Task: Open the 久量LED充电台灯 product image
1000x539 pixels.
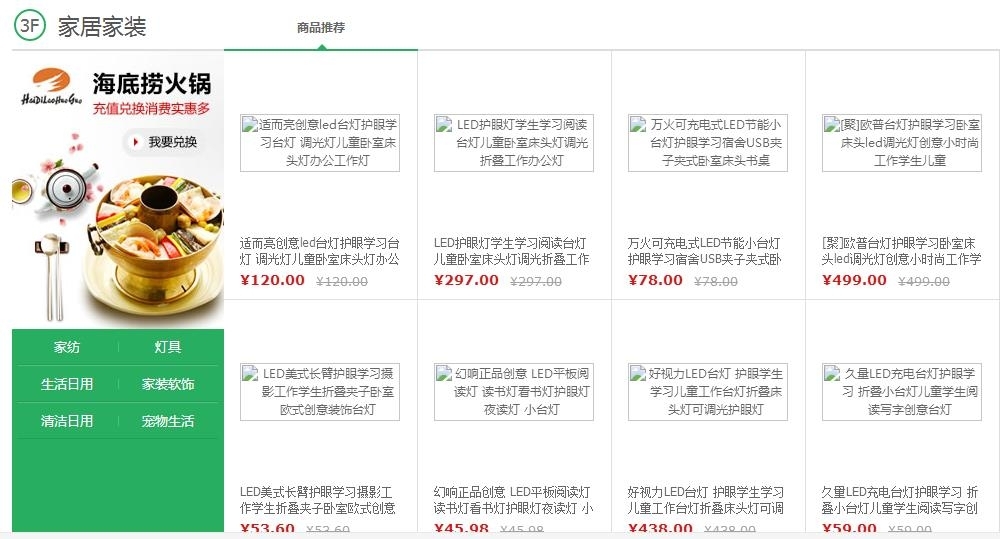Action: coord(901,392)
